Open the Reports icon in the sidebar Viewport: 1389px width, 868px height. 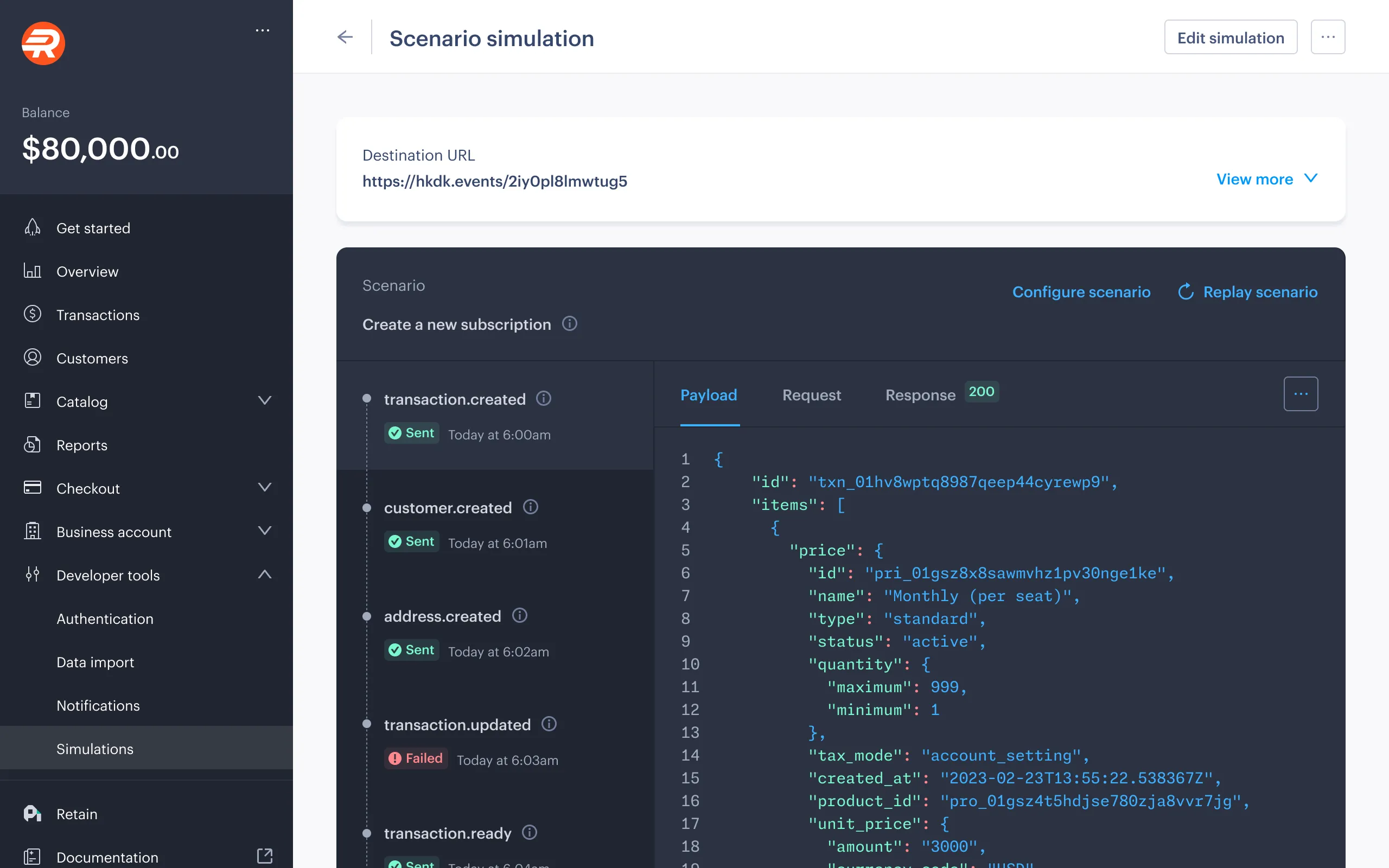point(33,444)
